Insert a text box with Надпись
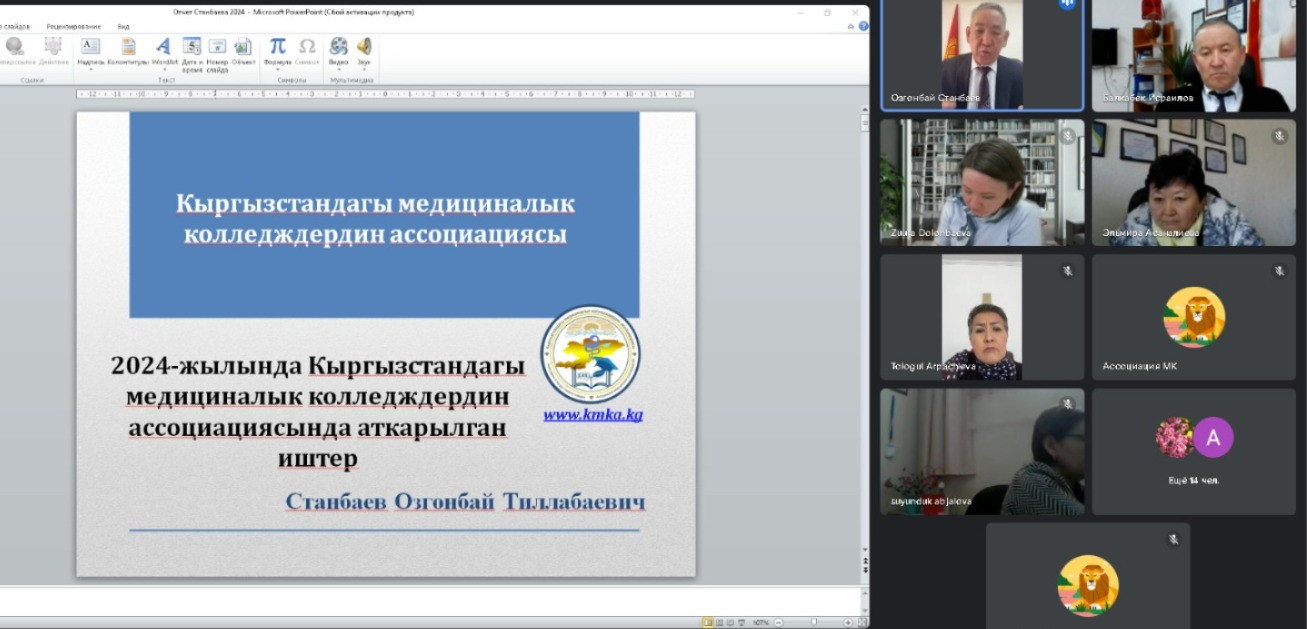The height and width of the screenshot is (629, 1307). coord(90,52)
